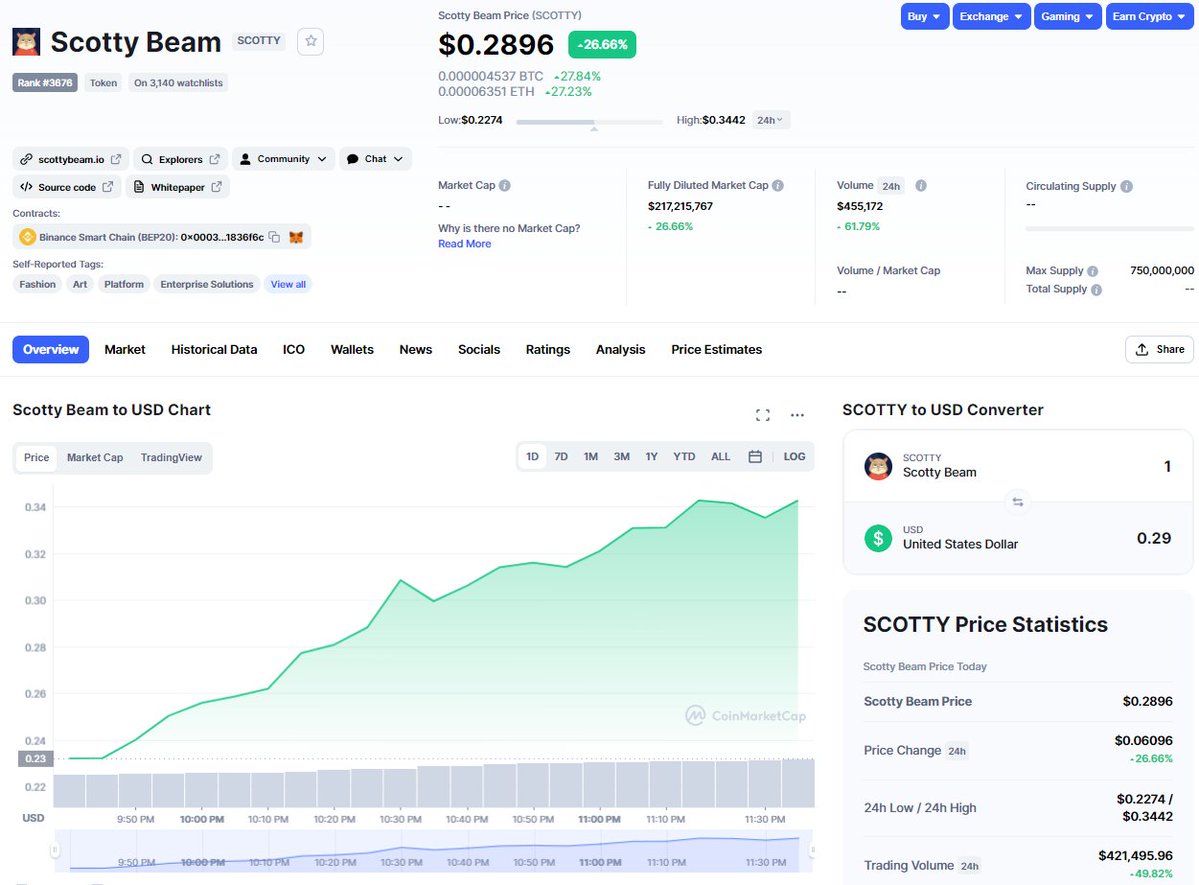Add token to MetaMask fox icon
The width and height of the screenshot is (1199, 885).
[296, 237]
